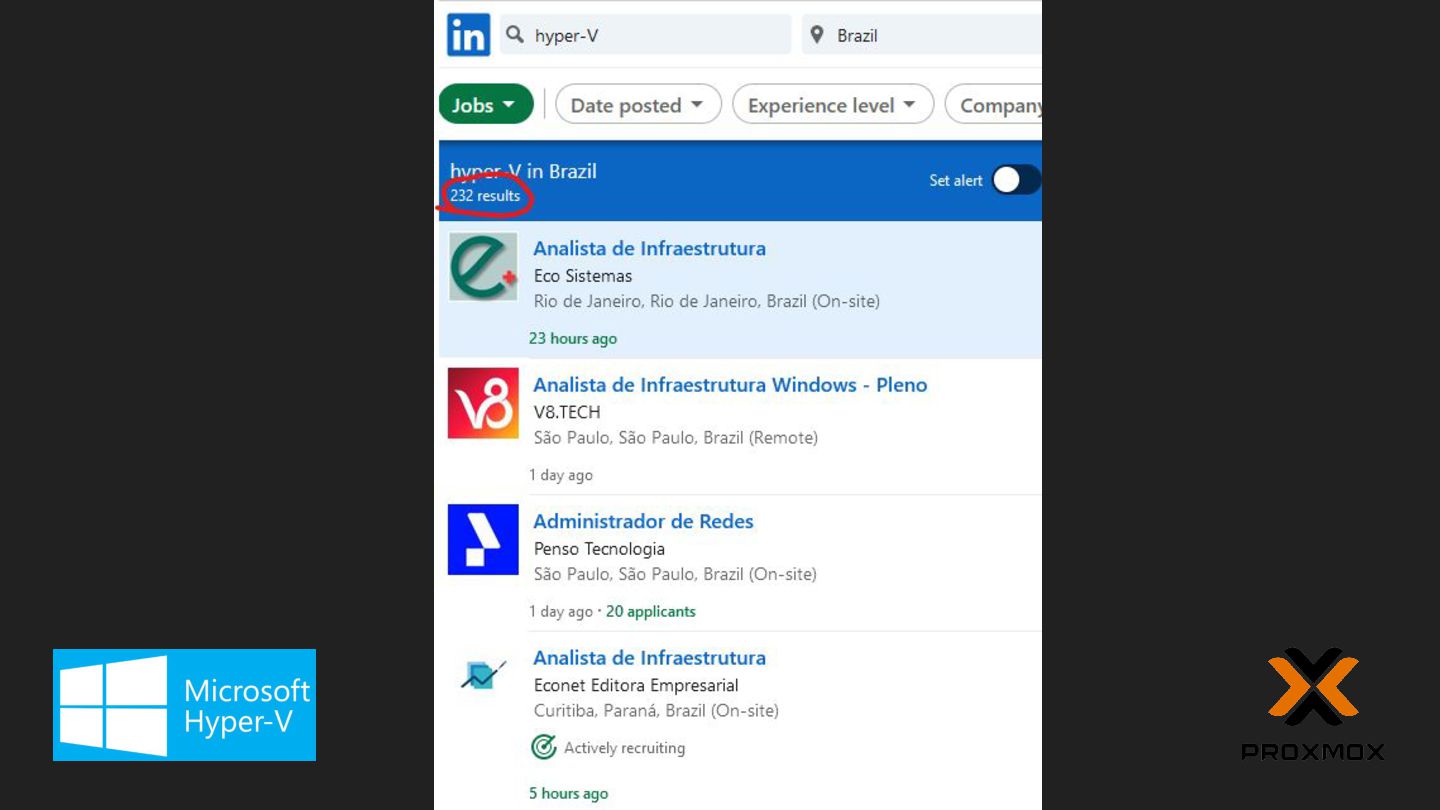Open the Company filter dropdown

(994, 104)
